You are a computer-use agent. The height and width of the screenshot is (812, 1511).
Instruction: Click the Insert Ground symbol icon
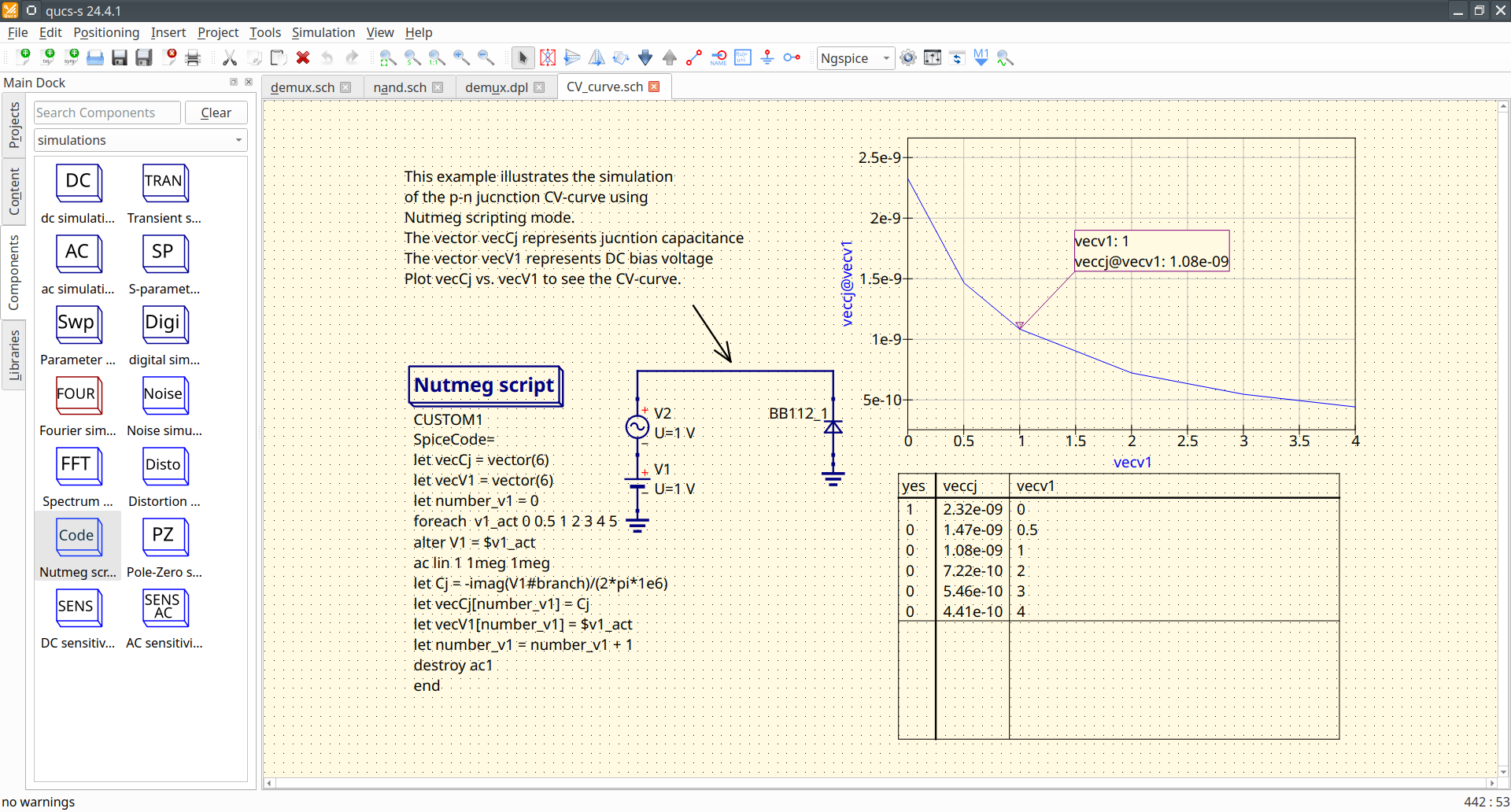[767, 58]
